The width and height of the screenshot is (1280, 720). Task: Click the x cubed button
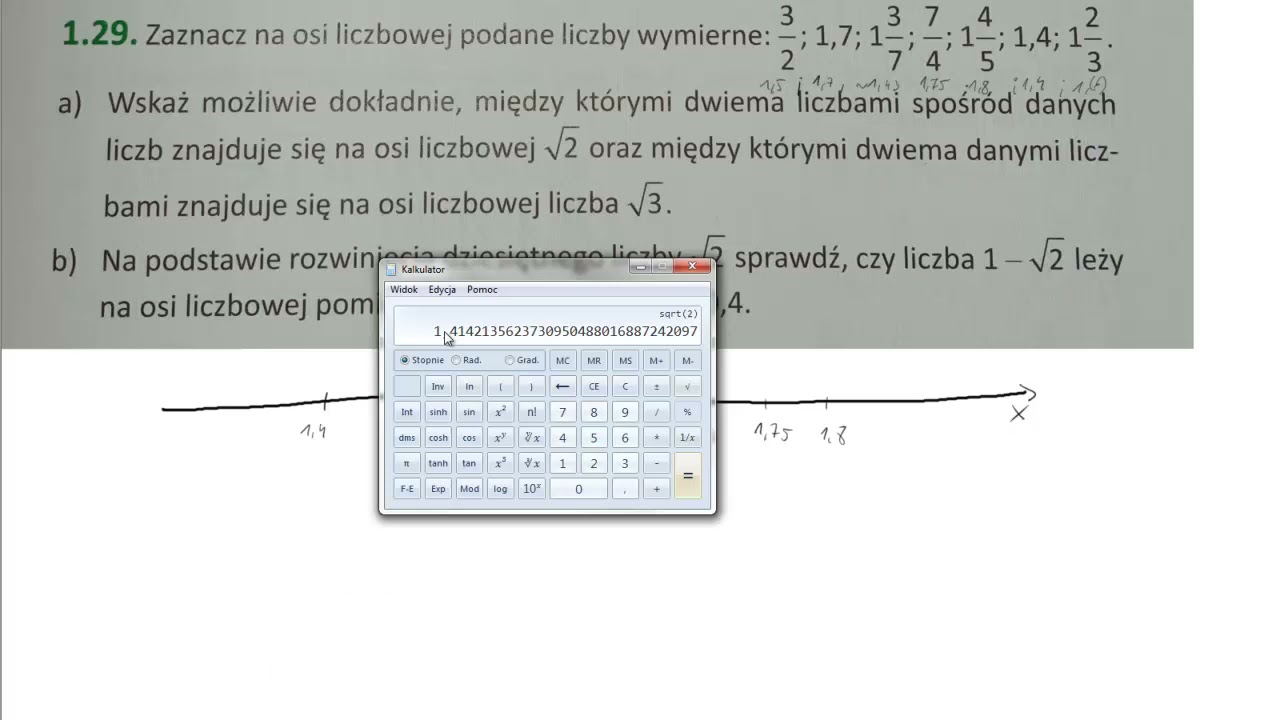pos(500,463)
